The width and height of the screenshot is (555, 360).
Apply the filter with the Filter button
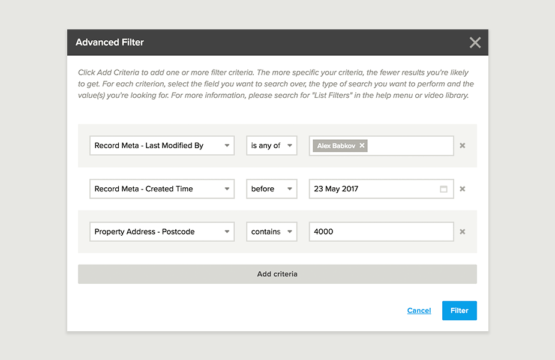click(x=459, y=310)
